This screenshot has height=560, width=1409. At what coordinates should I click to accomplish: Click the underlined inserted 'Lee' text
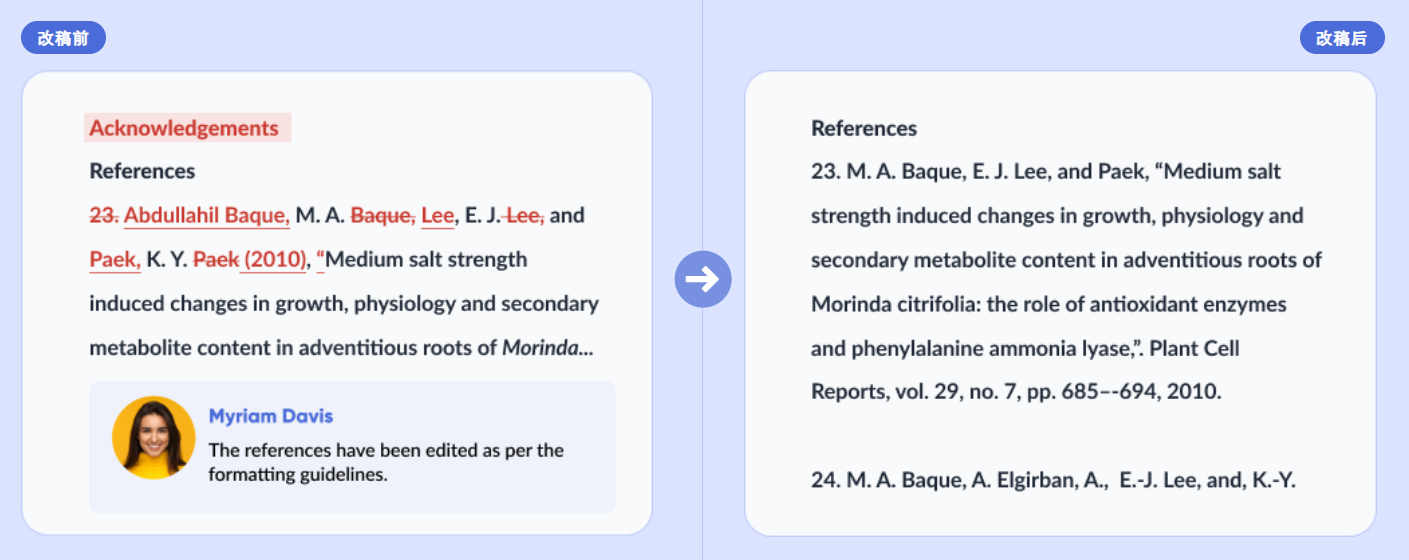437,215
